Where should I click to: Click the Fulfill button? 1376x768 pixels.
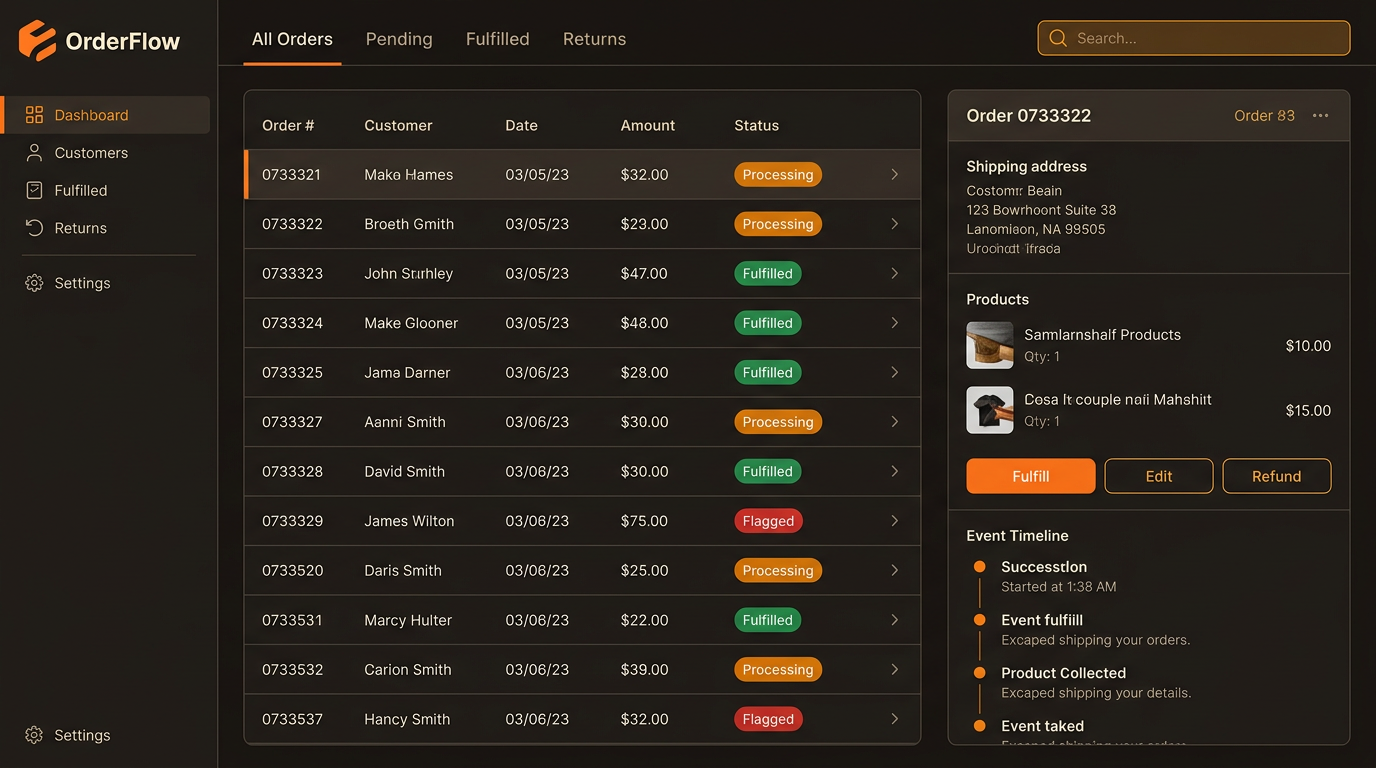click(1030, 476)
